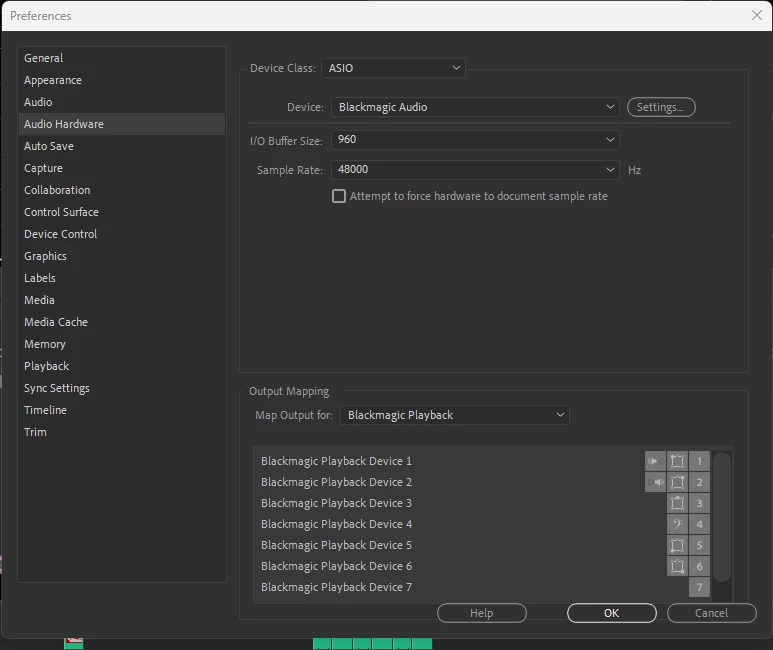Click channel number 6 tile
This screenshot has width=773, height=650.
pos(699,566)
